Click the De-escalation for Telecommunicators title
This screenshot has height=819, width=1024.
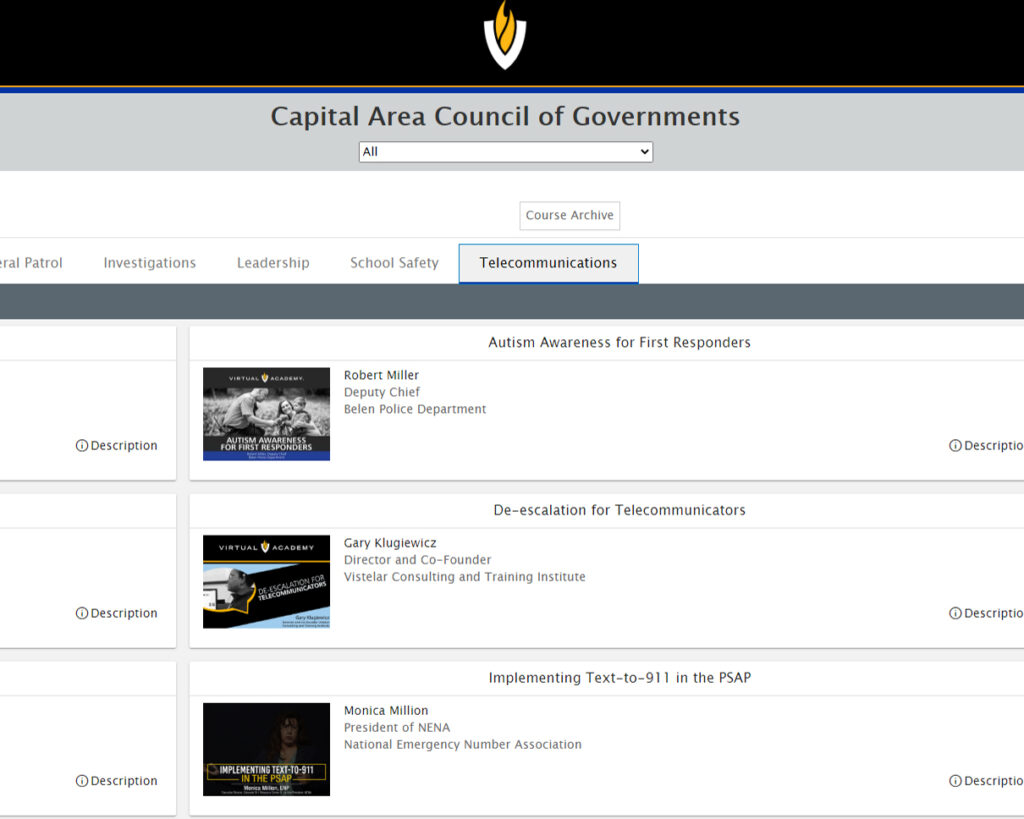point(620,510)
